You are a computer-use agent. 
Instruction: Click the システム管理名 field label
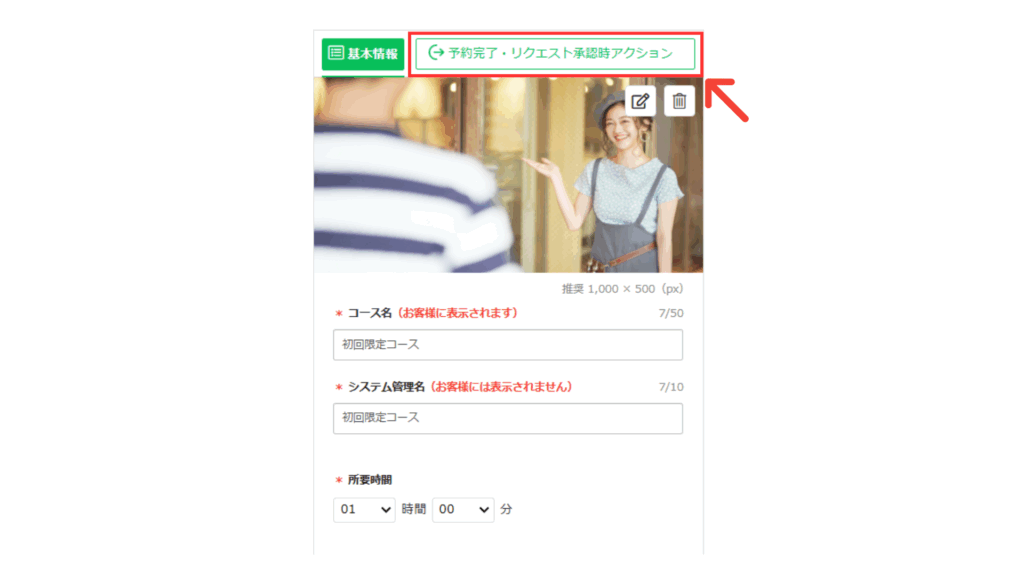tap(386, 387)
